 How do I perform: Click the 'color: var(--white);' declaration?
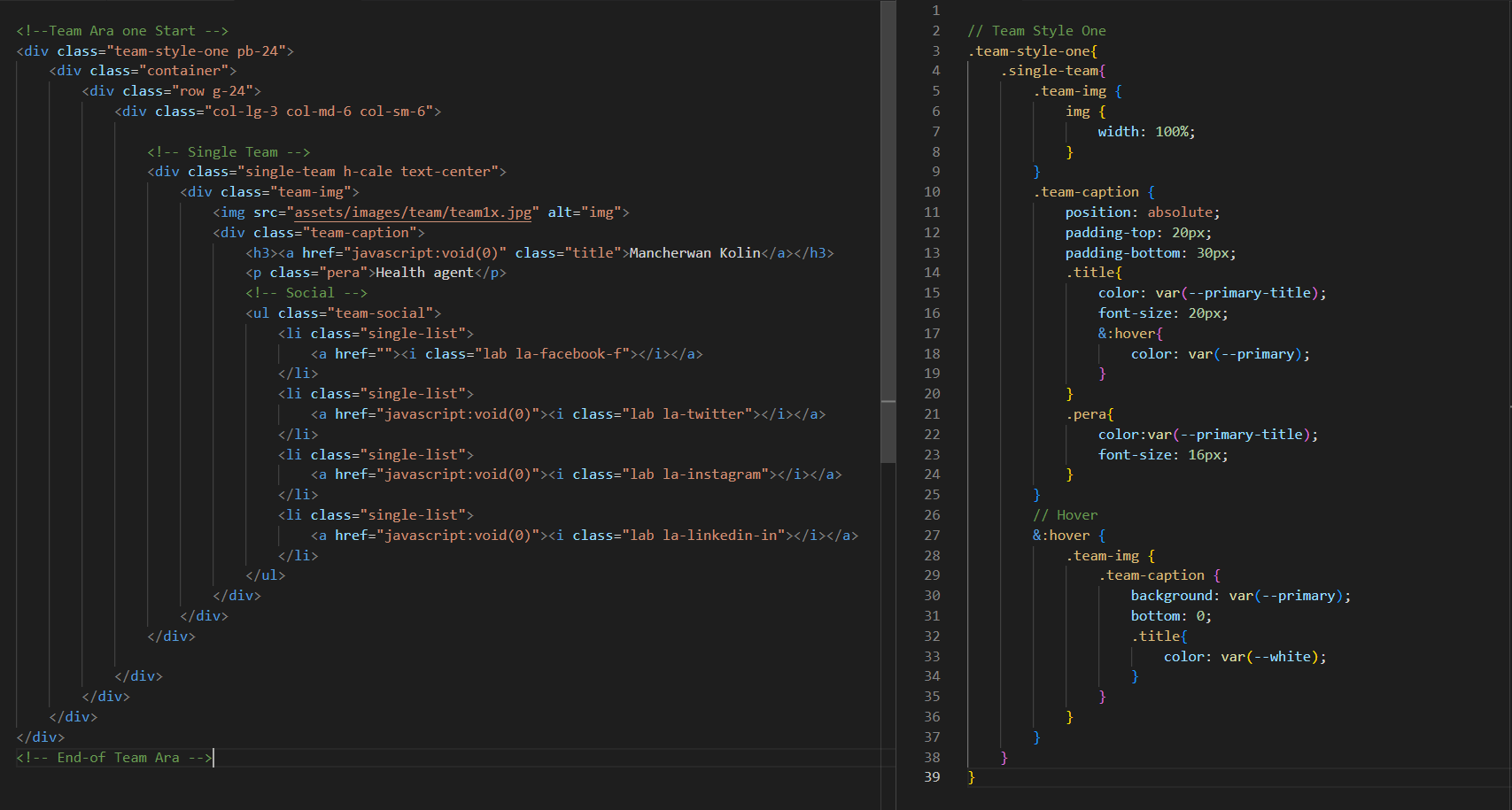pyautogui.click(x=1245, y=657)
